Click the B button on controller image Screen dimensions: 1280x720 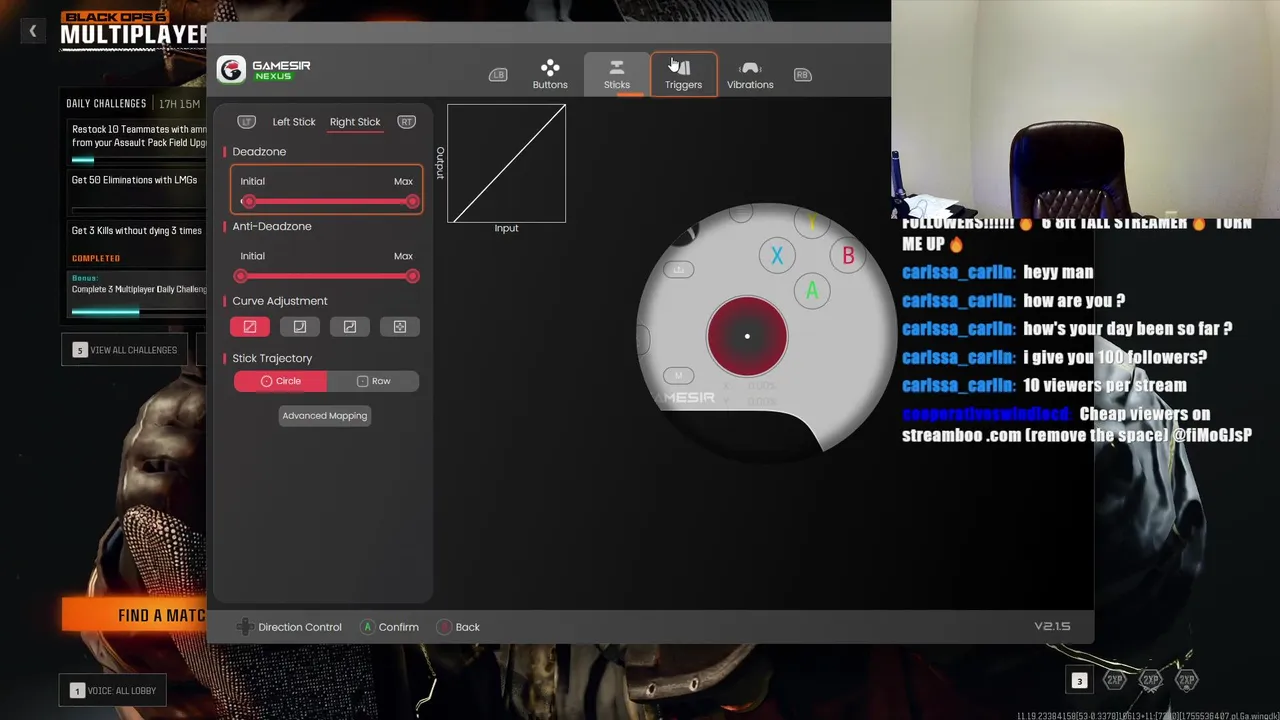tap(848, 256)
